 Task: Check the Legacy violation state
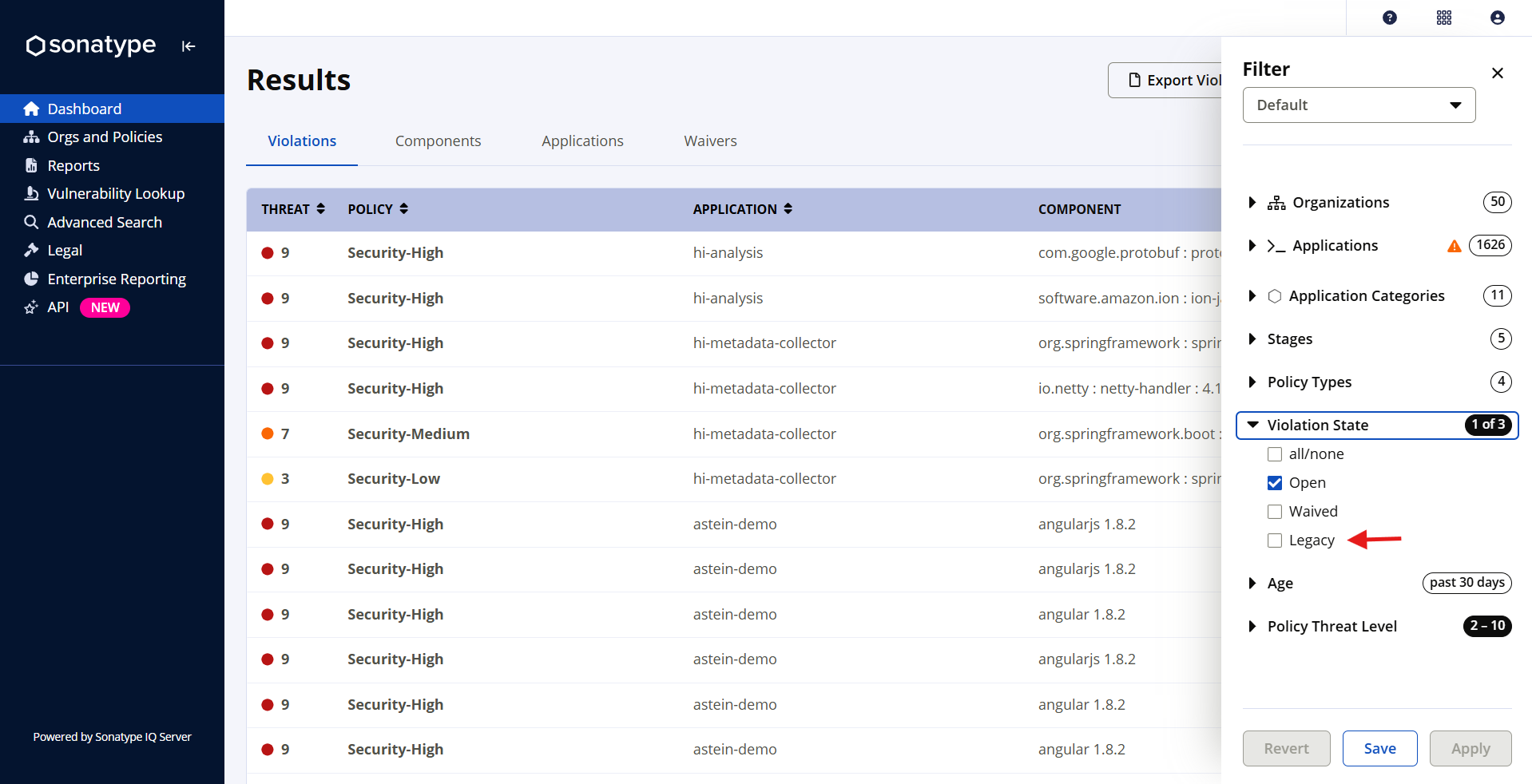[1275, 540]
